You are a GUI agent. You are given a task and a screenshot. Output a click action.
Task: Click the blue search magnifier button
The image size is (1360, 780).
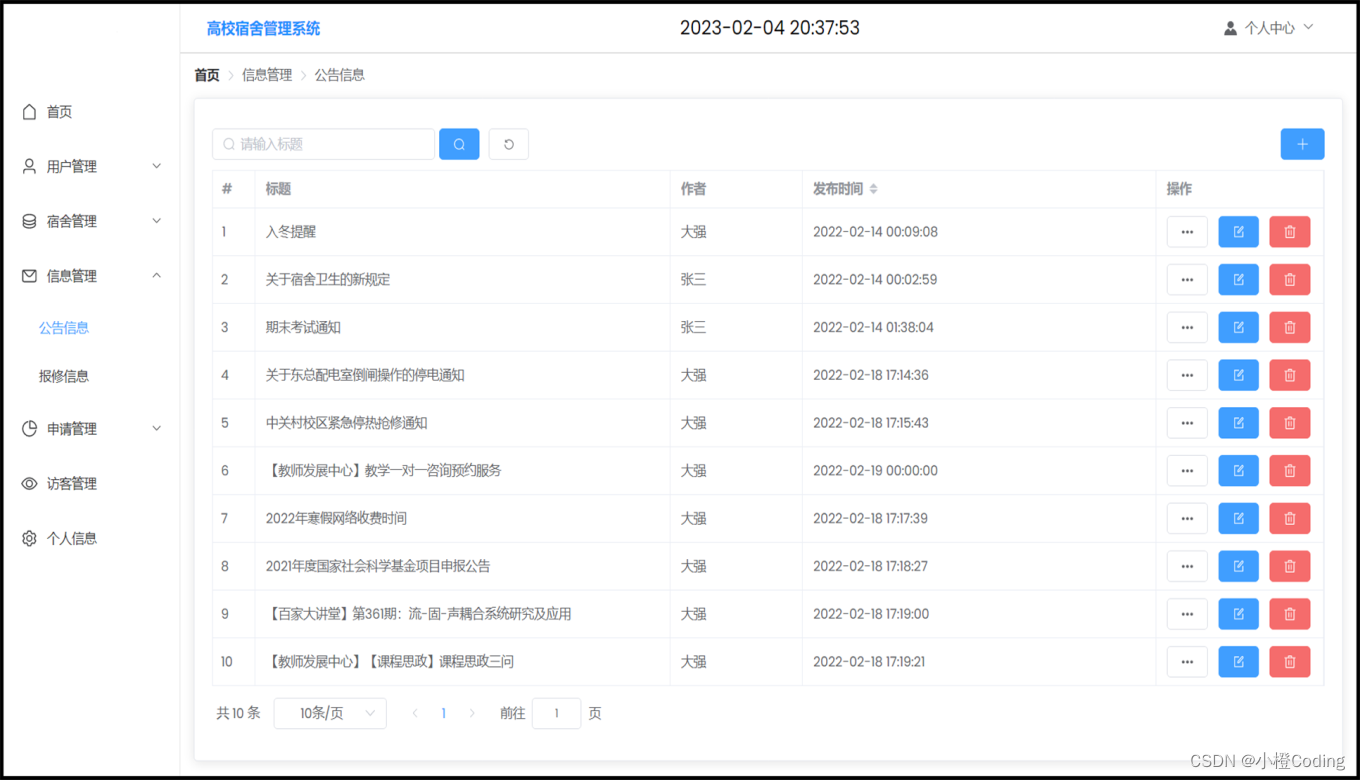[x=459, y=144]
